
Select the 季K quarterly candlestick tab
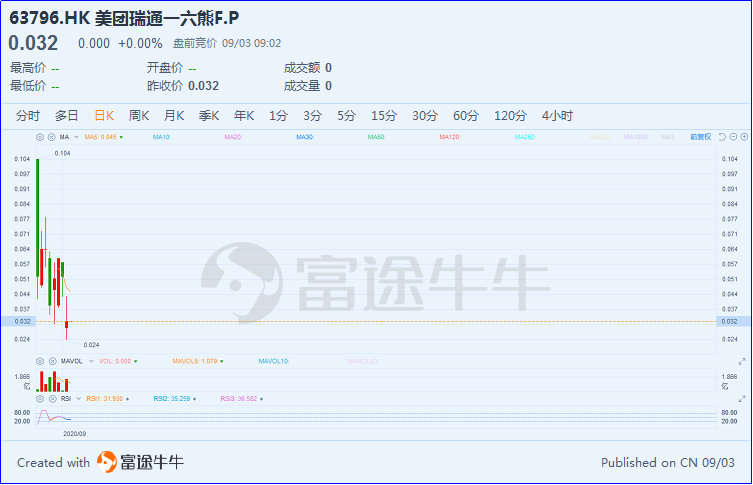[x=209, y=116]
